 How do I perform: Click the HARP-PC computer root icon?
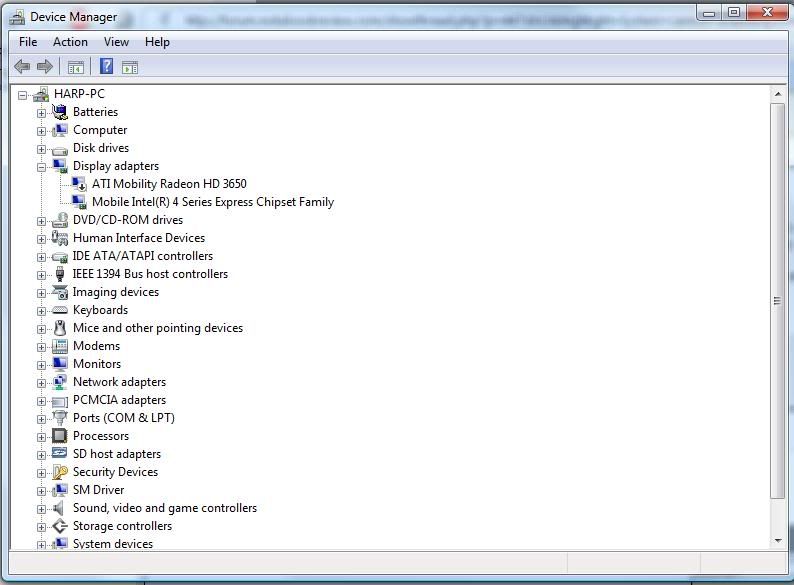[x=41, y=94]
